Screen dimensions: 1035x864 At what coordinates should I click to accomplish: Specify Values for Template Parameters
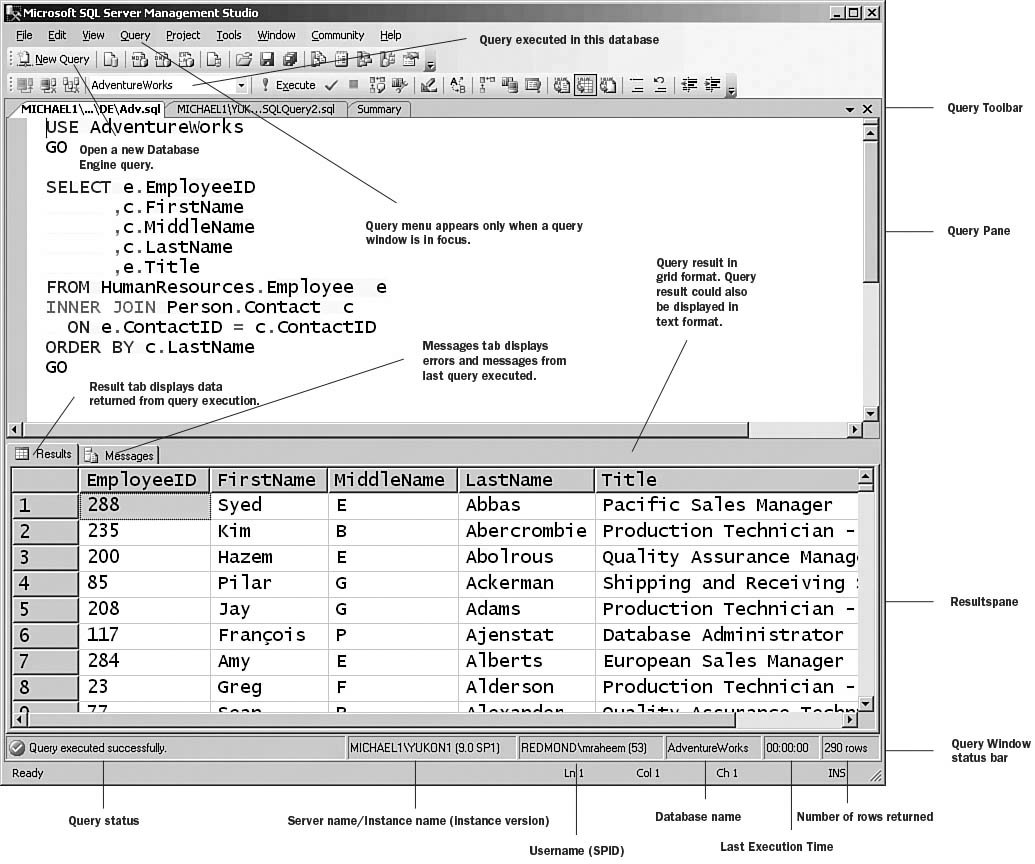click(x=457, y=85)
